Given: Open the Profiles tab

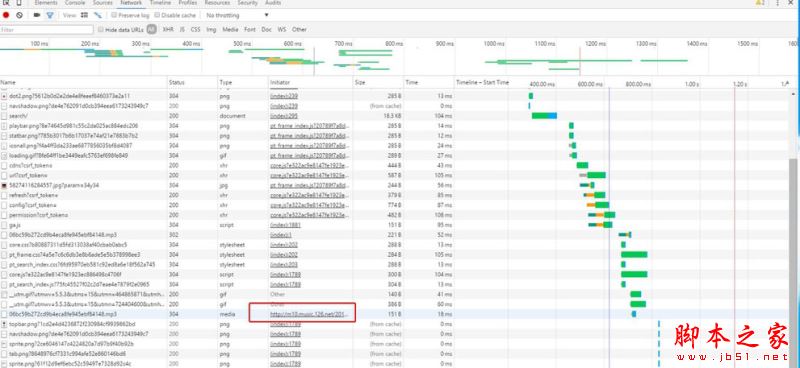Looking at the screenshot, I should pyautogui.click(x=188, y=3).
